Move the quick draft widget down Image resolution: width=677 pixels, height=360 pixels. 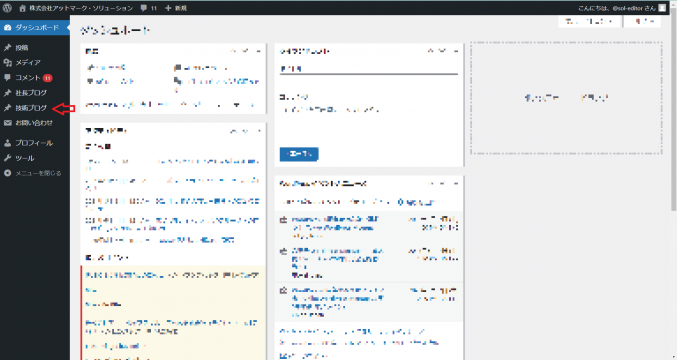pos(443,51)
